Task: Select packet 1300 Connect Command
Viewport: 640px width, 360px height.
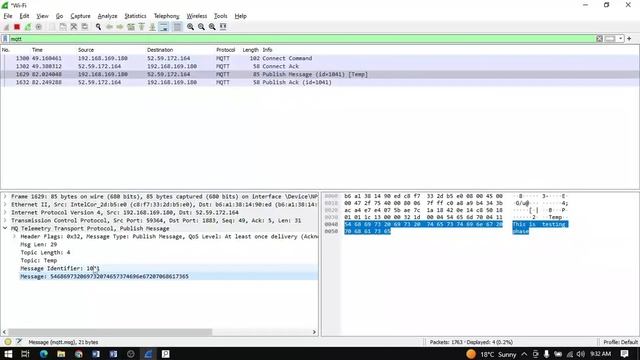Action: pyautogui.click(x=320, y=58)
